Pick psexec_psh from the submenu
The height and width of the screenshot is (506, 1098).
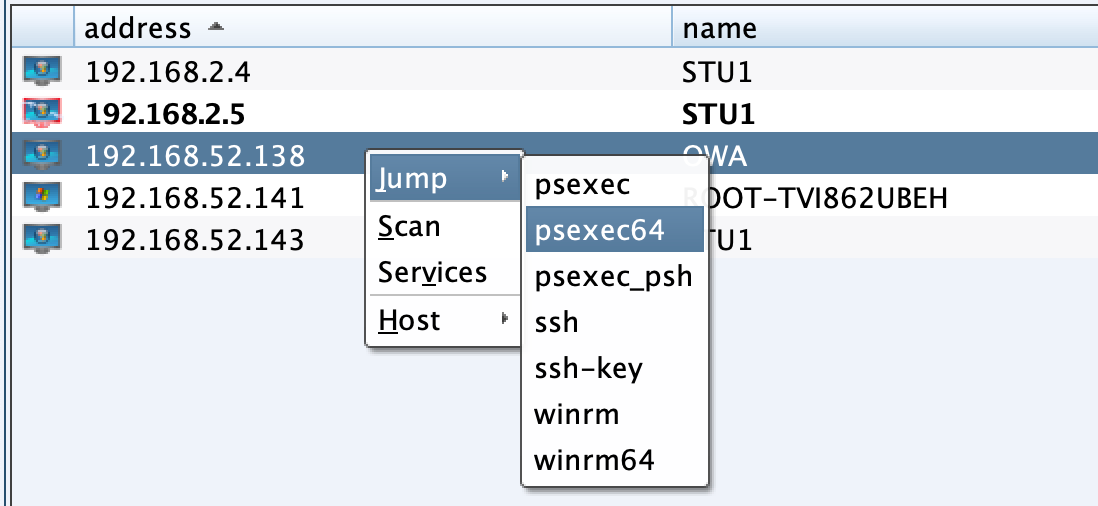point(613,277)
